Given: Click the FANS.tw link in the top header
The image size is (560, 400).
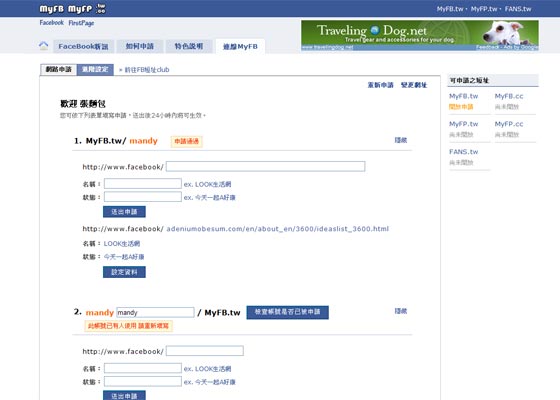Looking at the screenshot, I should [x=518, y=9].
